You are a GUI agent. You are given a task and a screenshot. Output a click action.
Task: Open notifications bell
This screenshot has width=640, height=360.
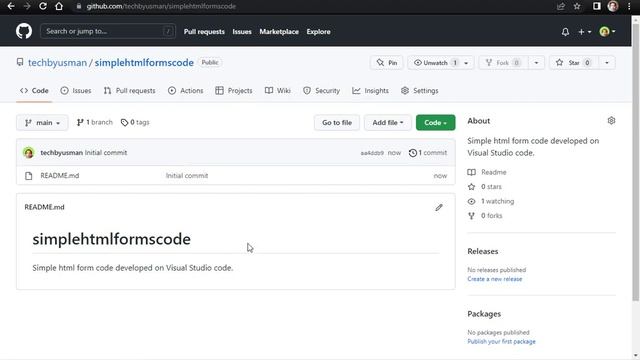pos(565,31)
